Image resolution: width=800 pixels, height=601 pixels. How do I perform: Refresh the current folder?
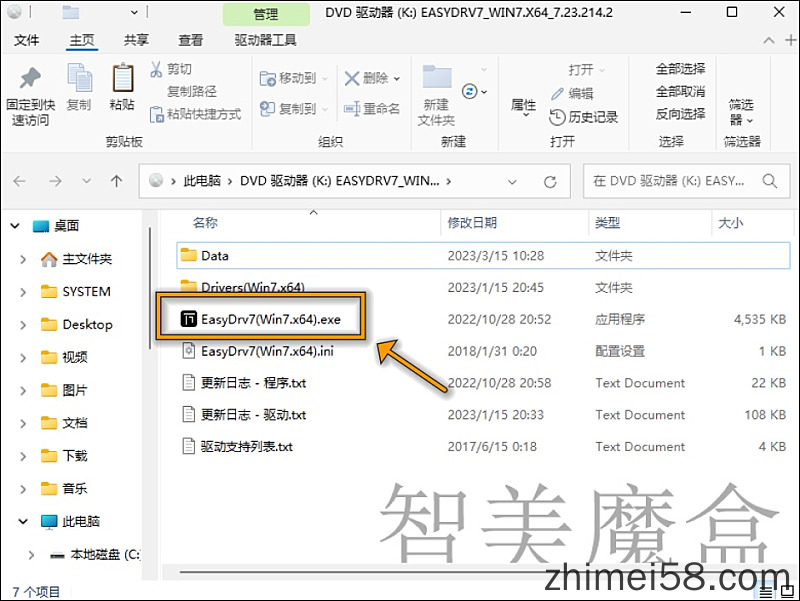point(550,182)
